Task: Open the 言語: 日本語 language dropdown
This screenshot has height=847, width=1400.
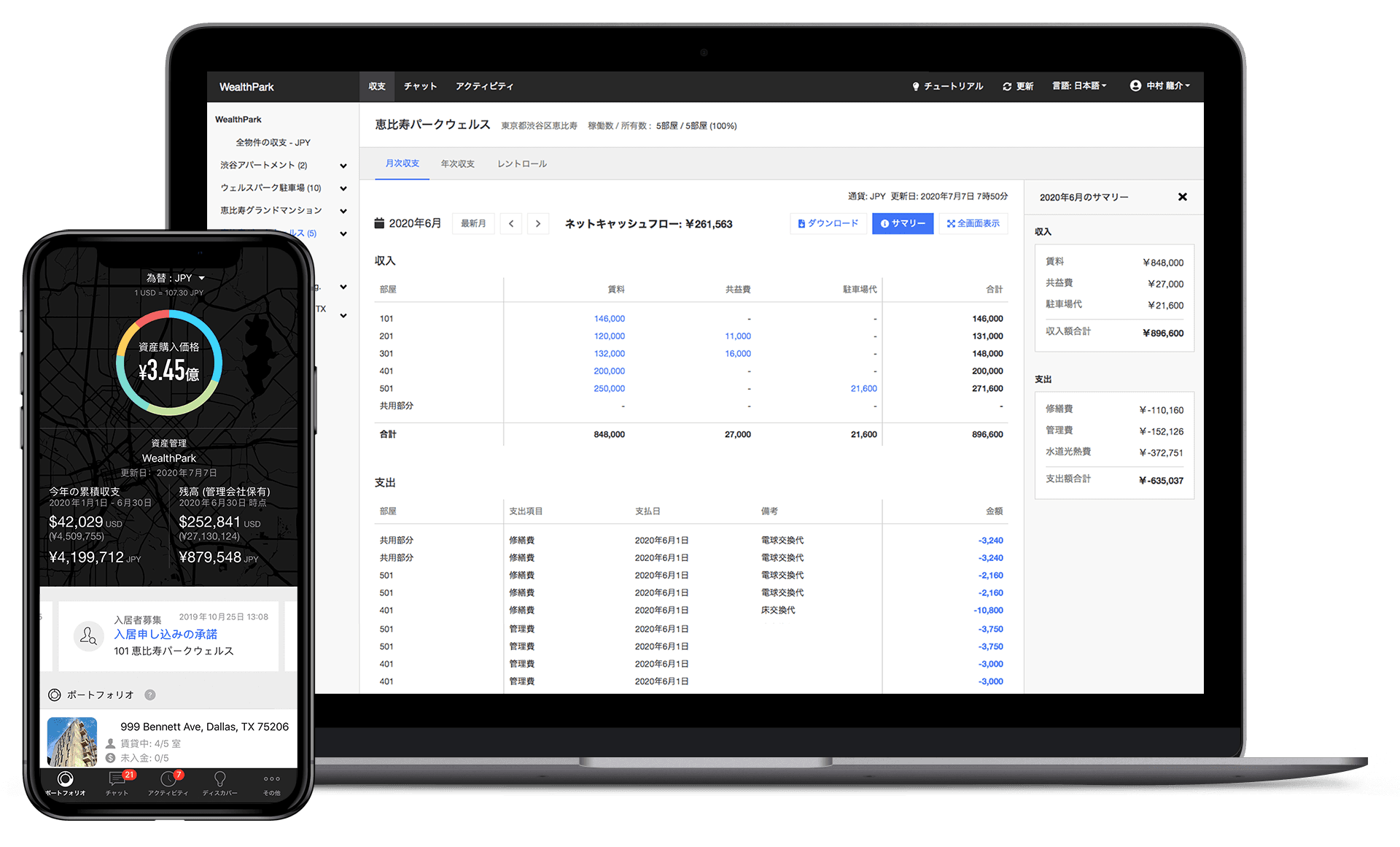Action: (x=1079, y=86)
